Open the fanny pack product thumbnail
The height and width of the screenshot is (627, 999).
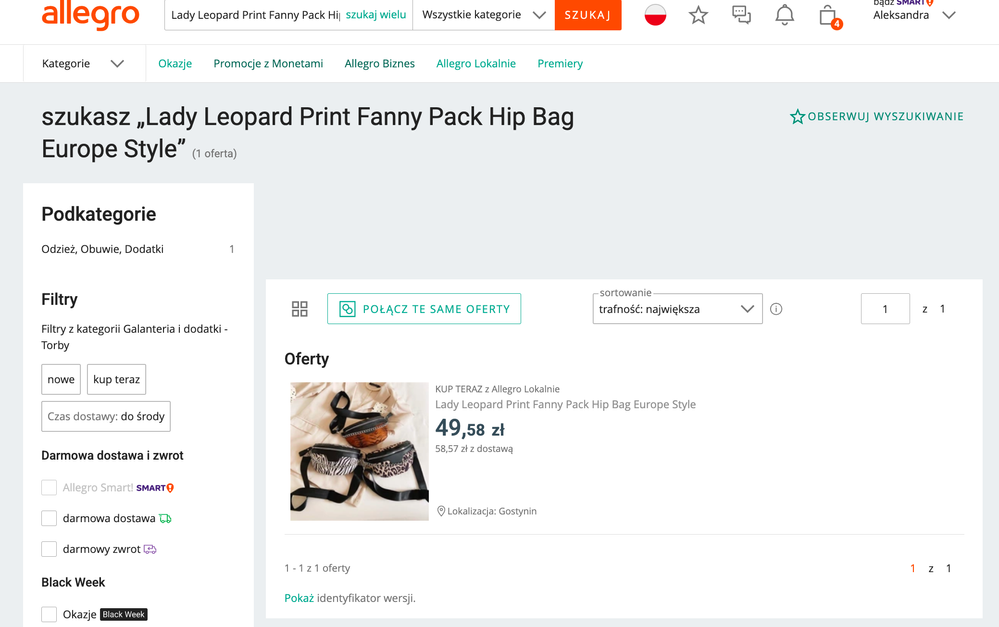359,451
